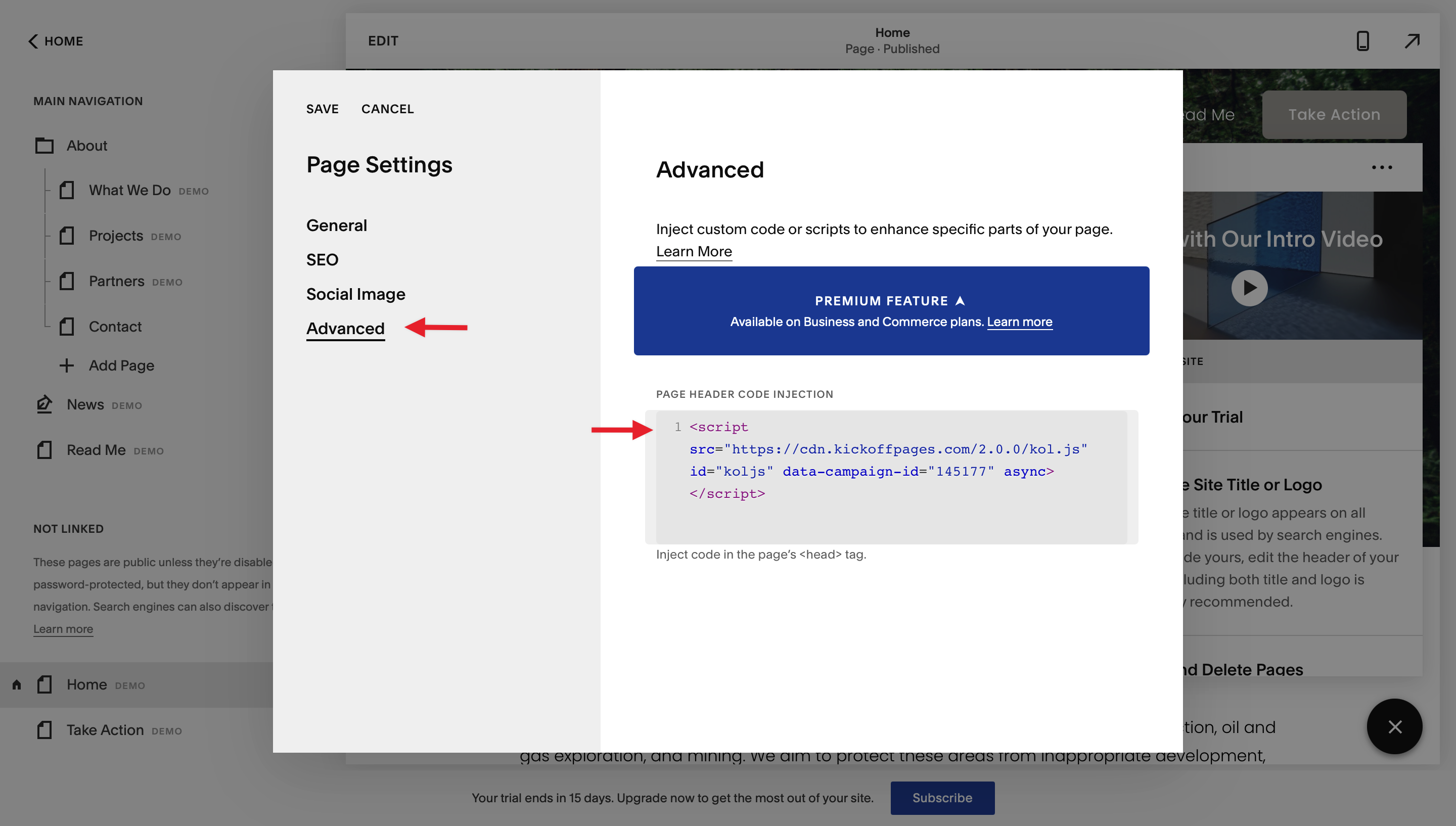Select the Advanced settings tab
This screenshot has width=1456, height=826.
click(345, 329)
